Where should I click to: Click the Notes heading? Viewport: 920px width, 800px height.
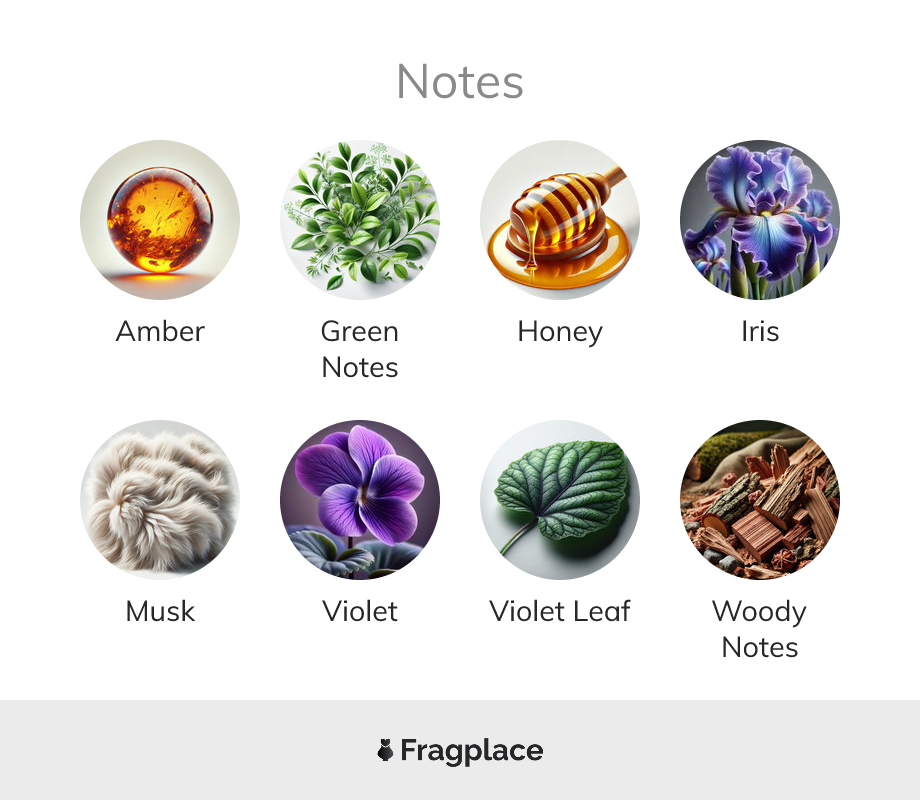pos(460,82)
